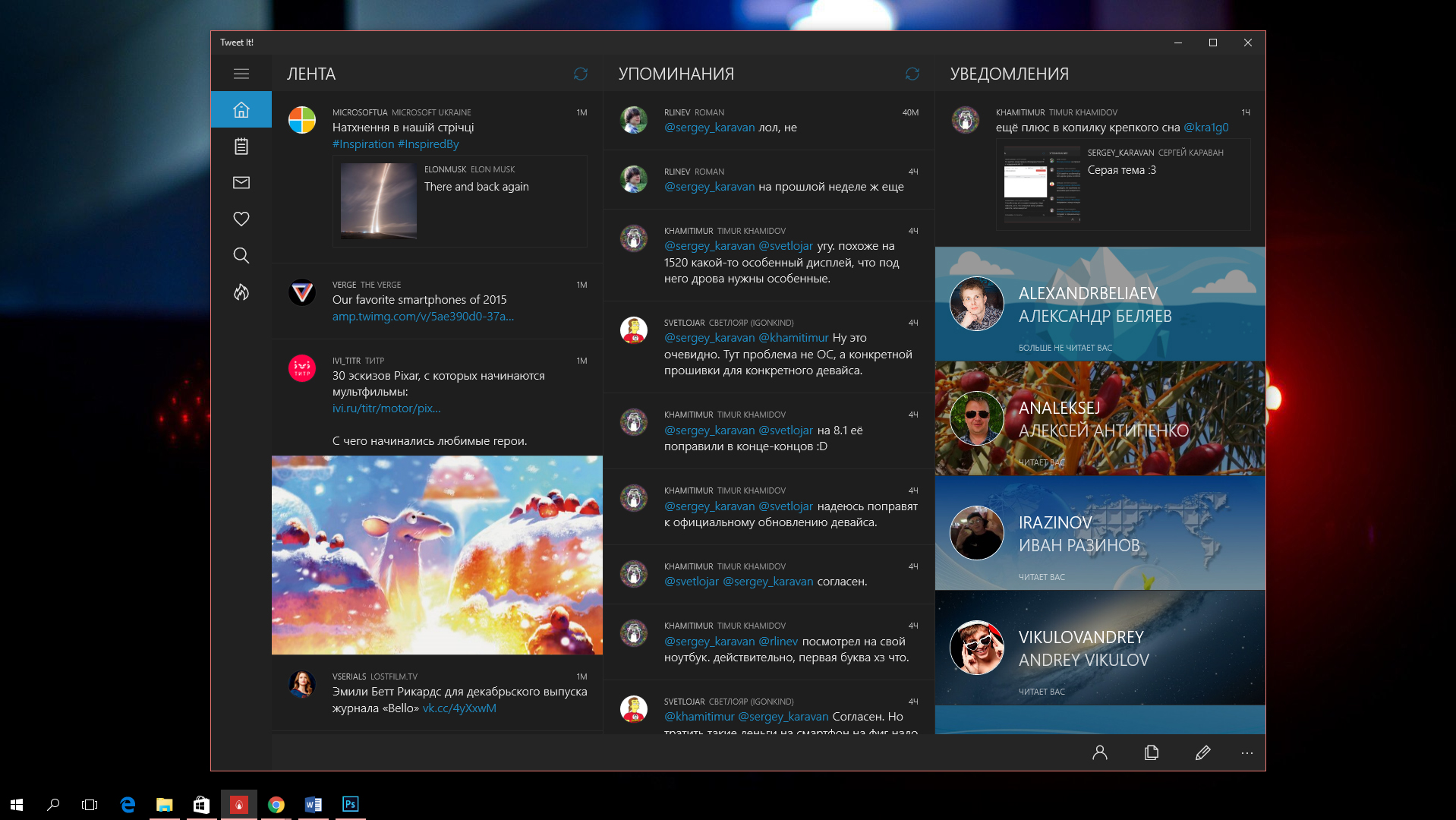This screenshot has height=820, width=1456.
Task: Open File Explorer from taskbar
Action: coord(164,804)
